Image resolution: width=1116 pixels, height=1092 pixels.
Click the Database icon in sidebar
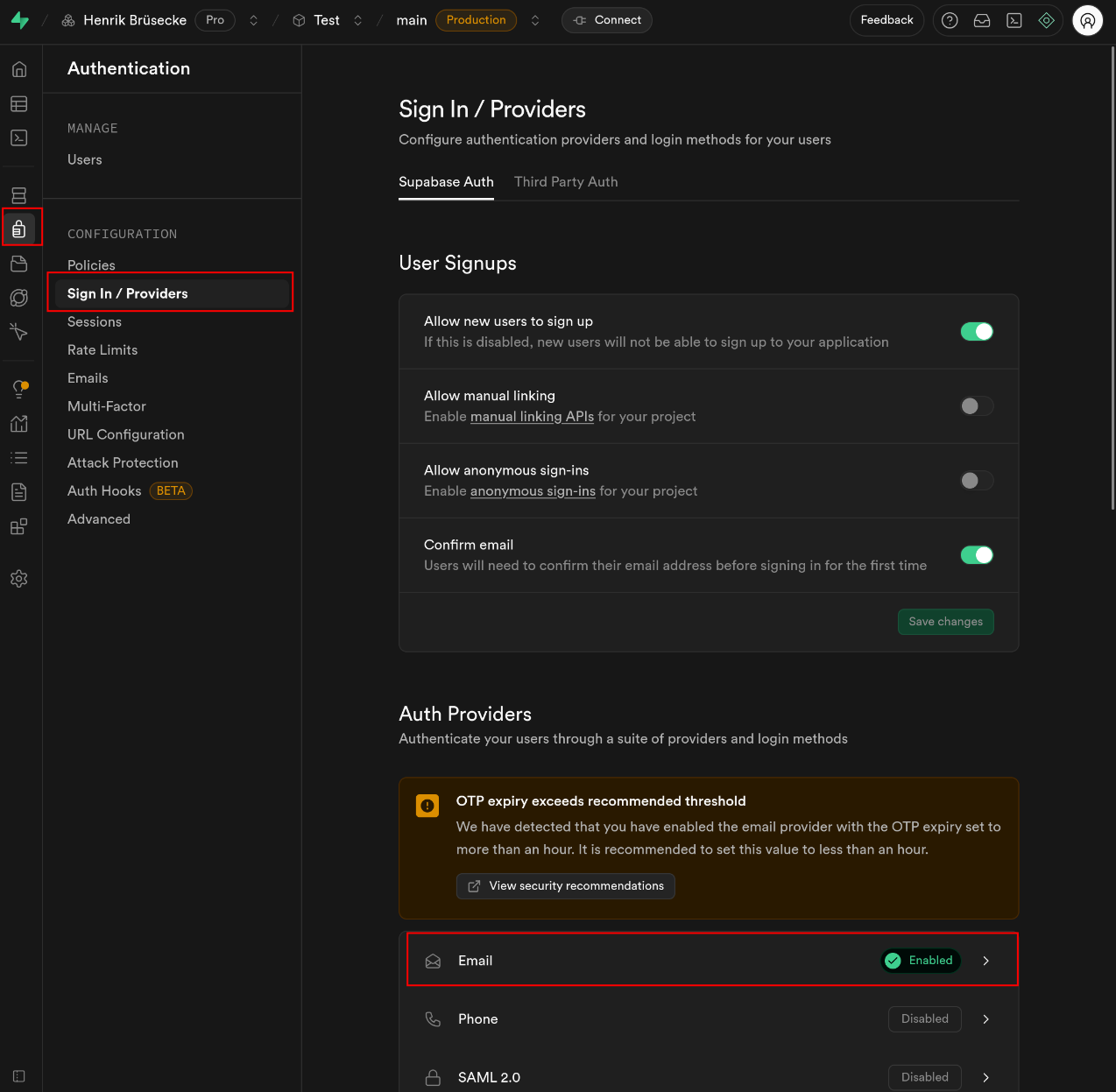pos(19,195)
